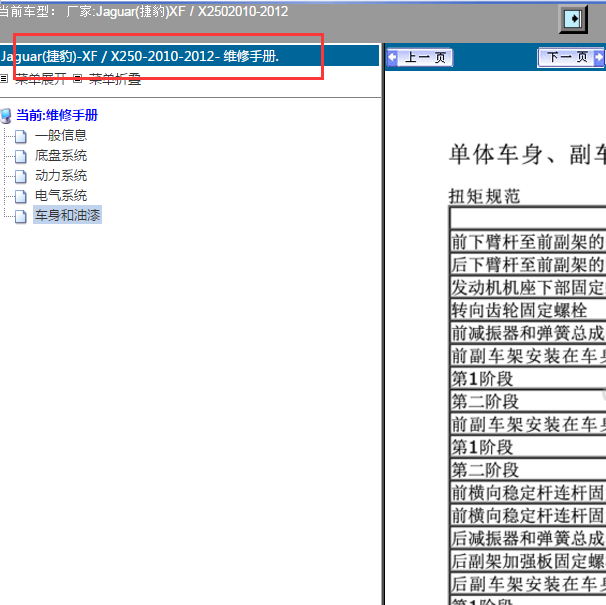Click the 转向齿轮固定螺栓 table row

coord(528,310)
